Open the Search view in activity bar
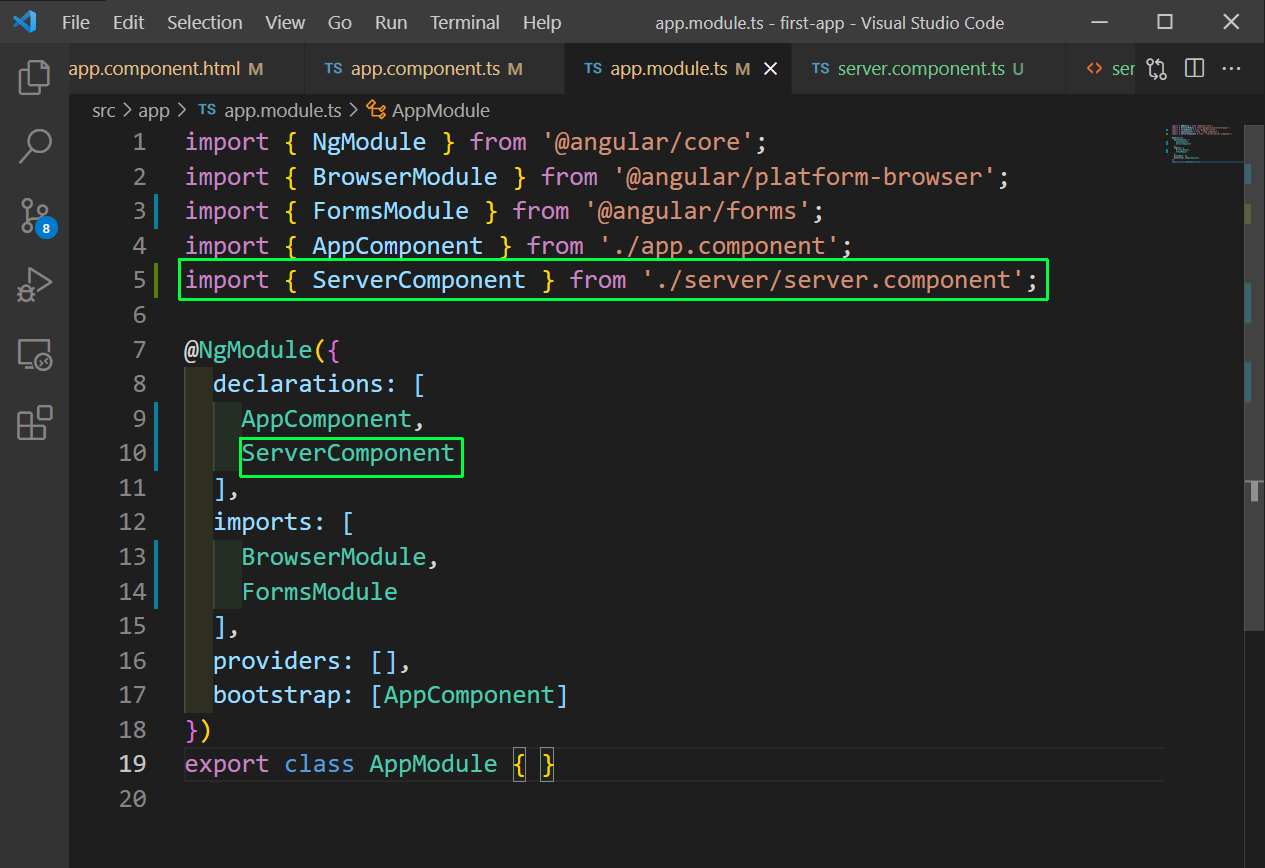Viewport: 1265px width, 868px height. pos(34,147)
